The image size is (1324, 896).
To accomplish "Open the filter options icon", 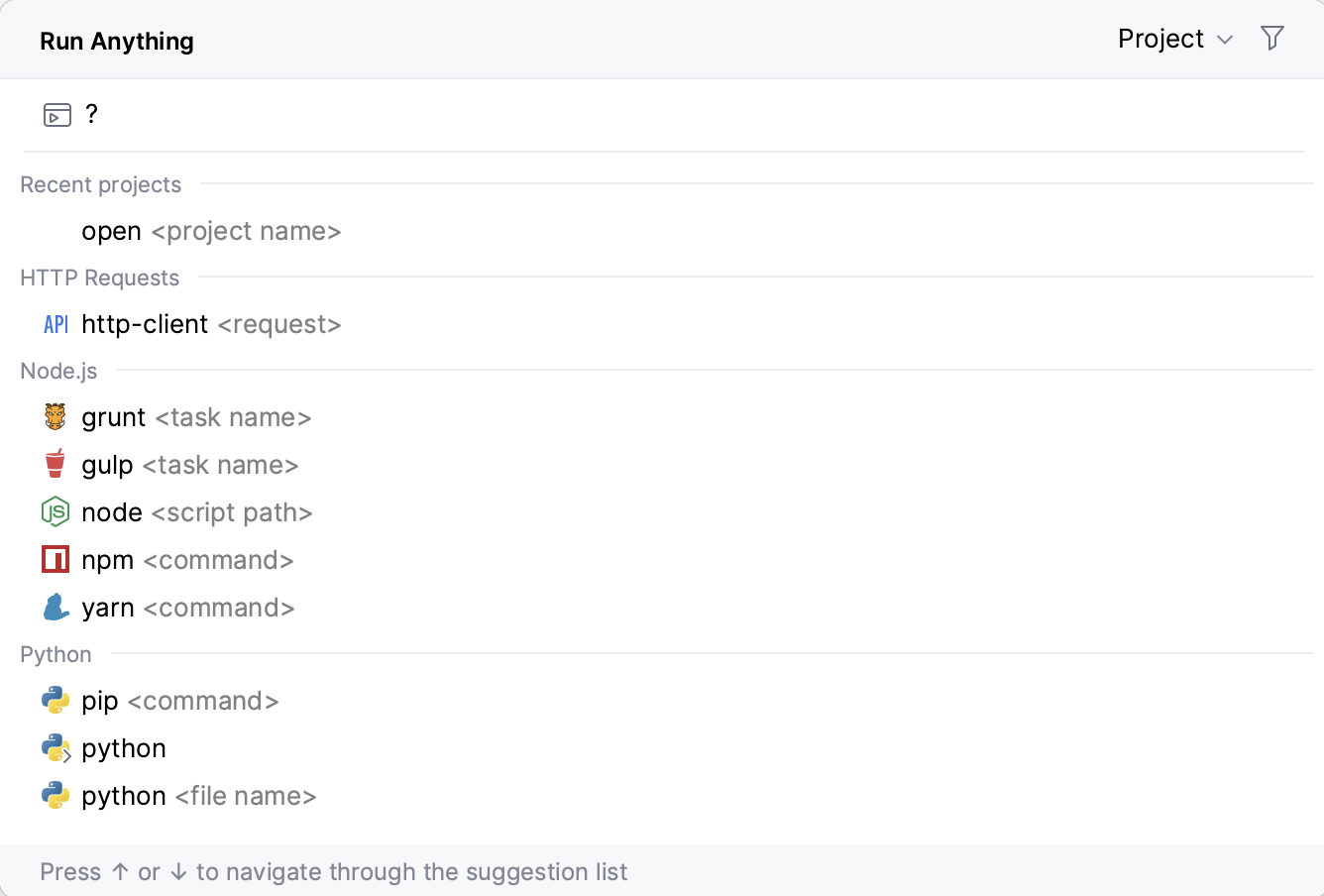I will [x=1271, y=38].
